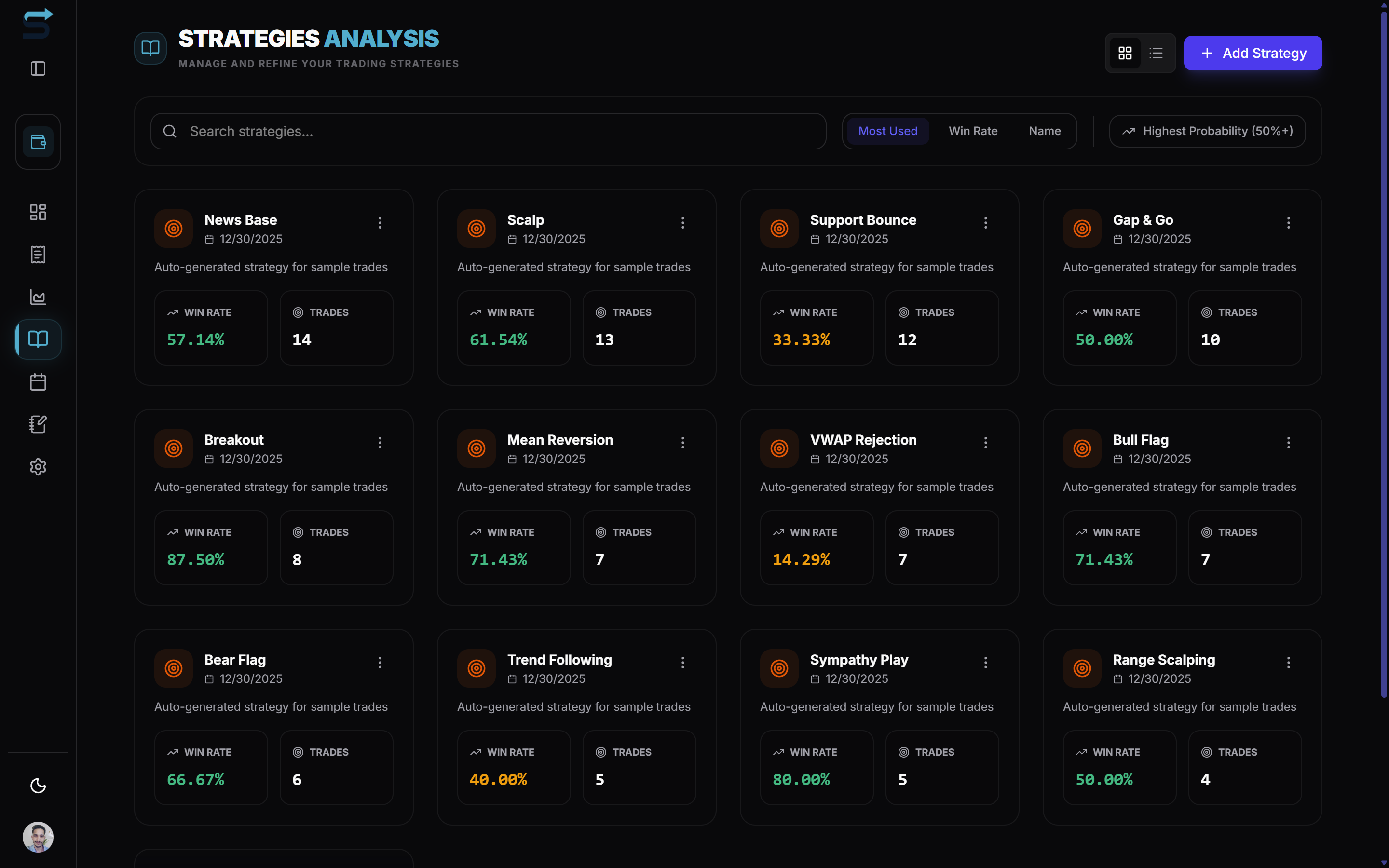The height and width of the screenshot is (868, 1389).
Task: Select the Strategies book icon
Action: click(x=38, y=339)
